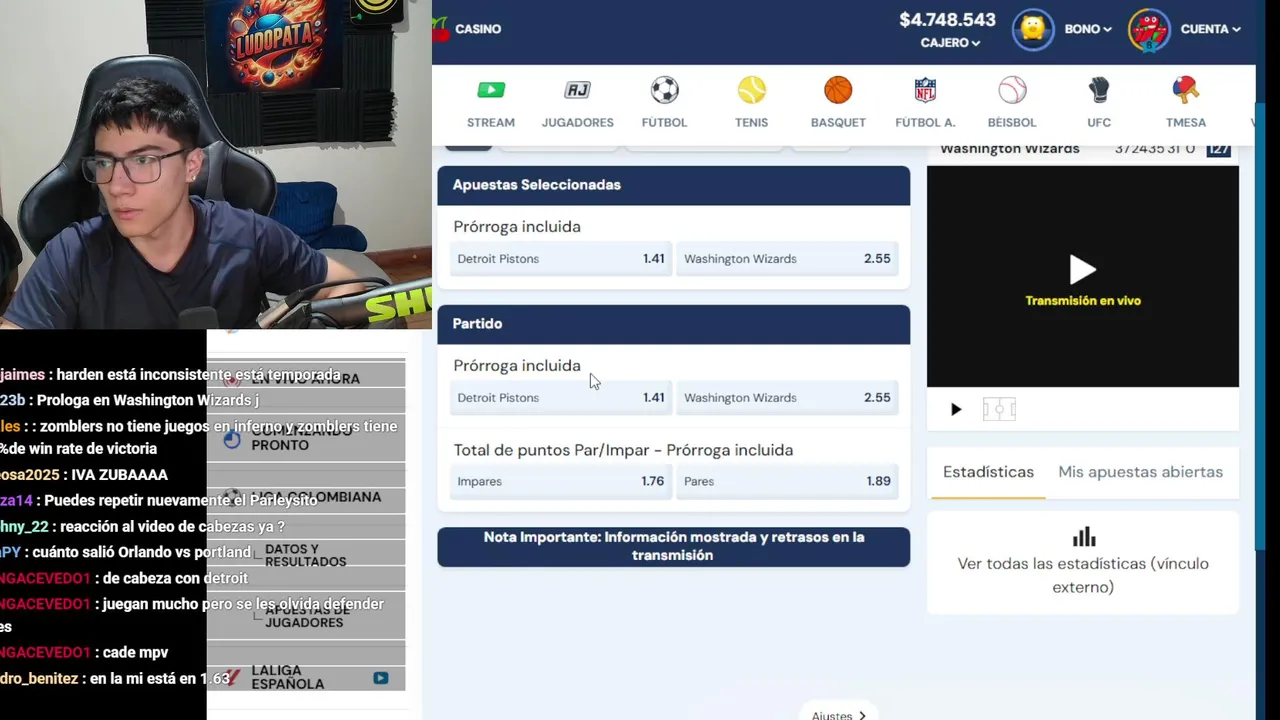The image size is (1280, 720).
Task: Select the Béisbol baseball icon
Action: [1012, 90]
